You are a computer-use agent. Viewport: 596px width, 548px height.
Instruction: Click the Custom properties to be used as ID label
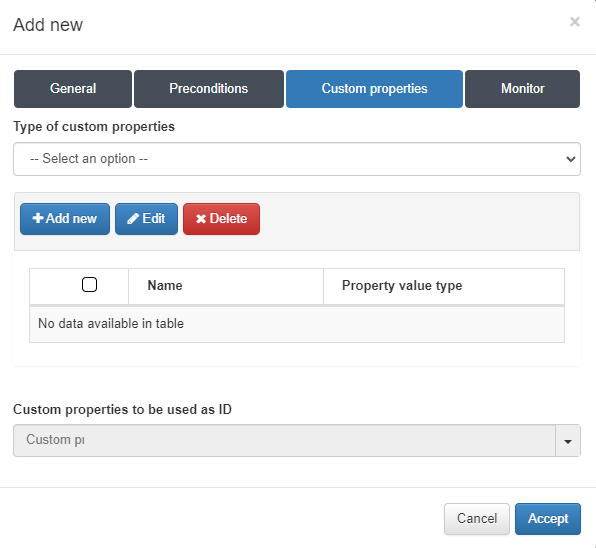point(122,409)
